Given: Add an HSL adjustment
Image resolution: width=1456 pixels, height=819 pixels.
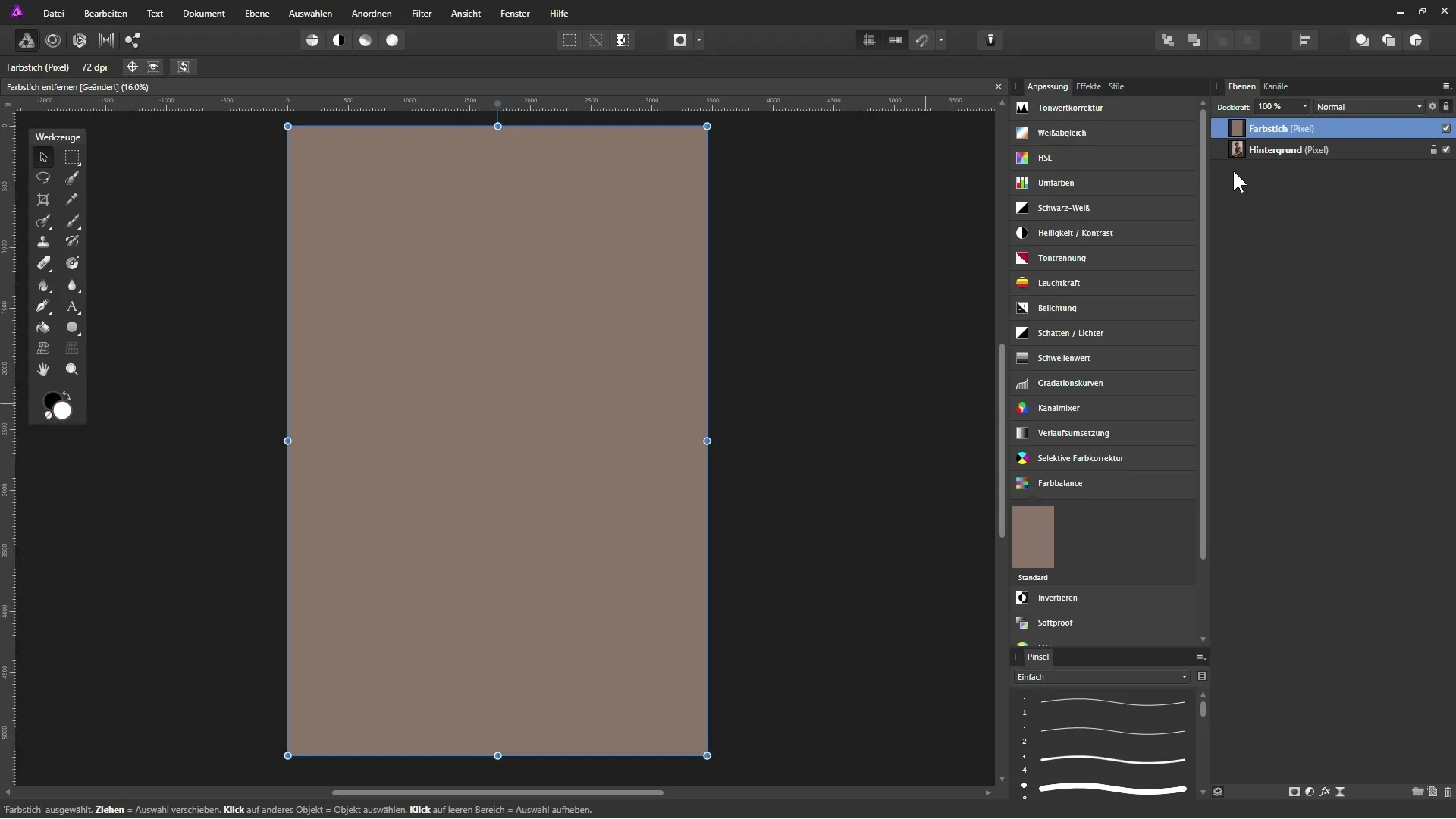Looking at the screenshot, I should pyautogui.click(x=1103, y=158).
